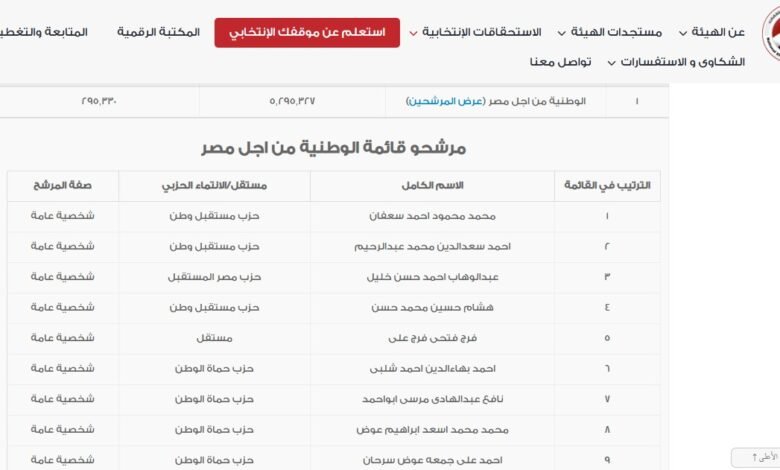The height and width of the screenshot is (470, 780).
Task: Open the الاستحقاقات الانتخابية dropdown menu
Action: click(414, 33)
